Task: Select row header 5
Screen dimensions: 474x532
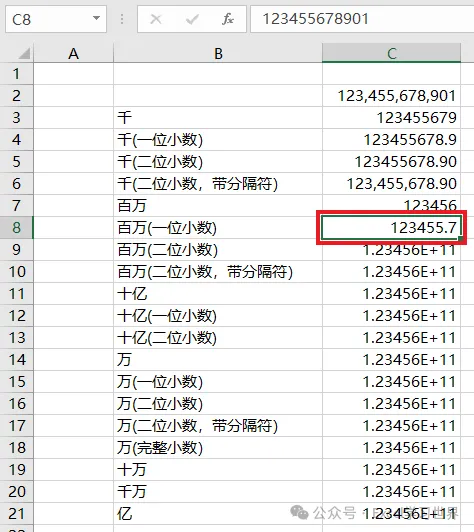Action: pyautogui.click(x=16, y=162)
